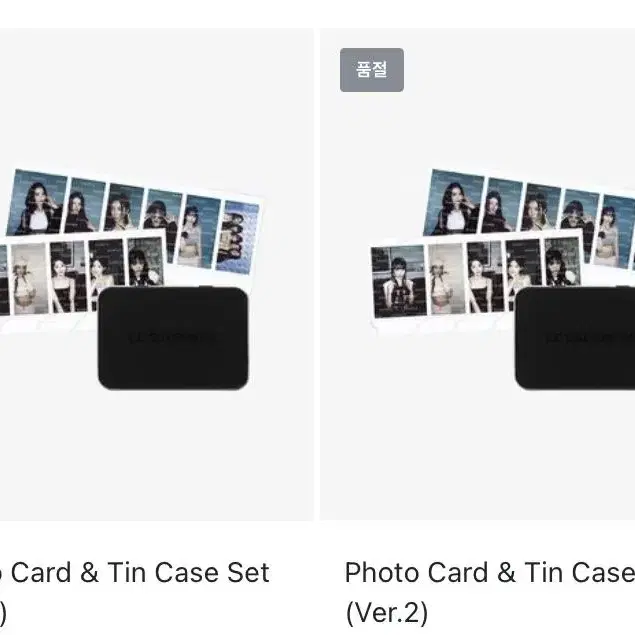Select first blue photo card in left product

(37, 202)
